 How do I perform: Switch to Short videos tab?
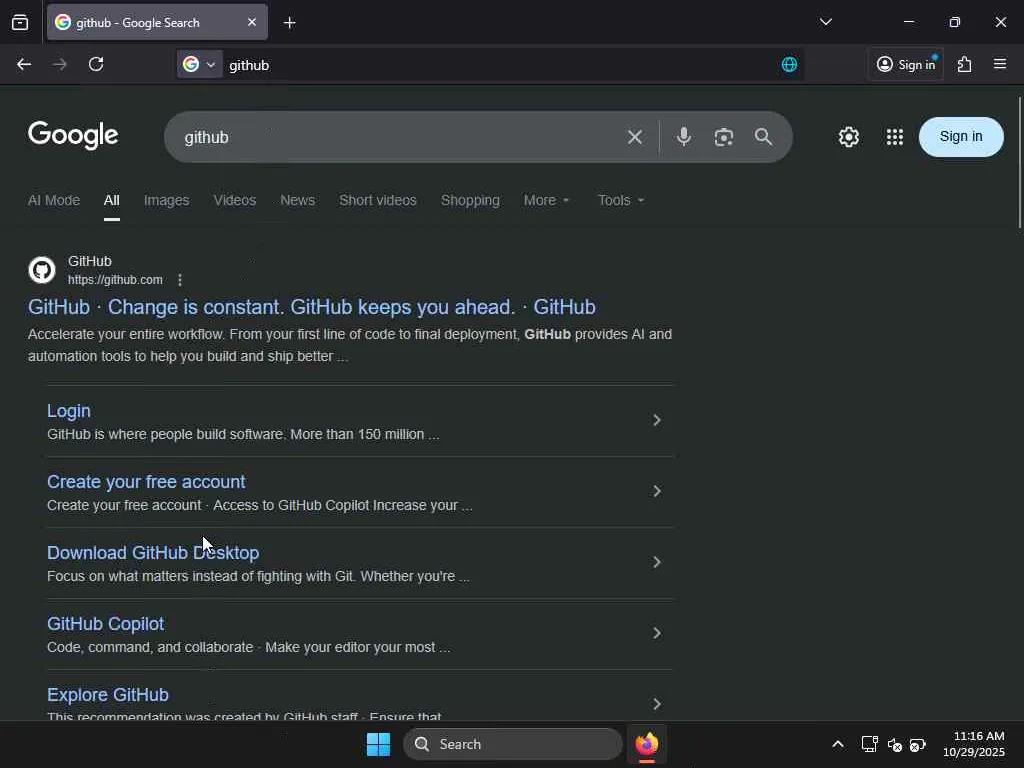[377, 200]
